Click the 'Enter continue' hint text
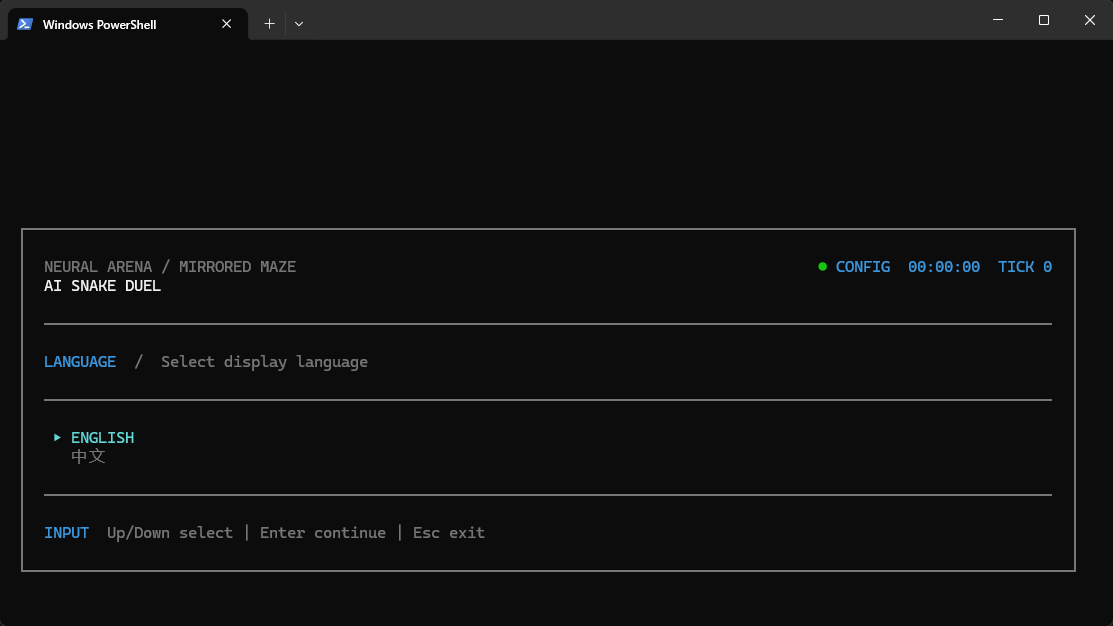The height and width of the screenshot is (626, 1113). [x=323, y=533]
